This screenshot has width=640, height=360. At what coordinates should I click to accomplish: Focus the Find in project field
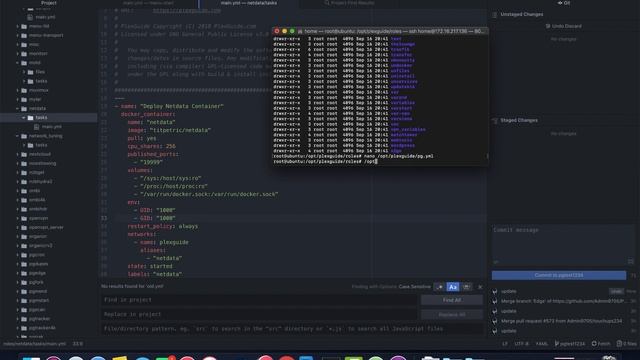[259, 300]
